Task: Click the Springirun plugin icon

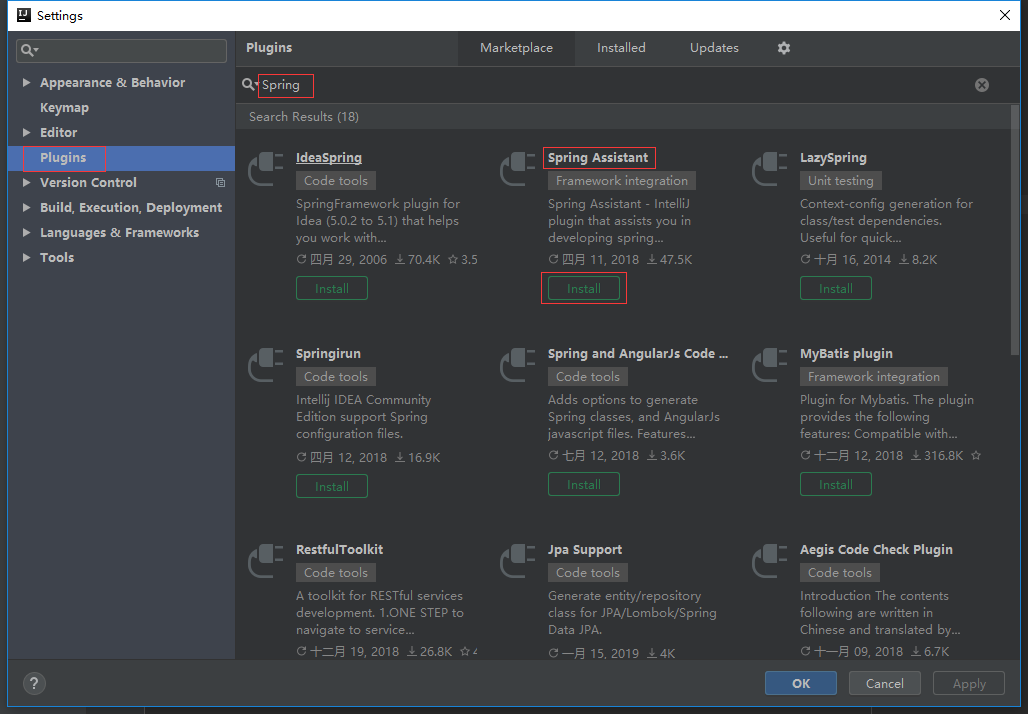Action: click(x=266, y=364)
